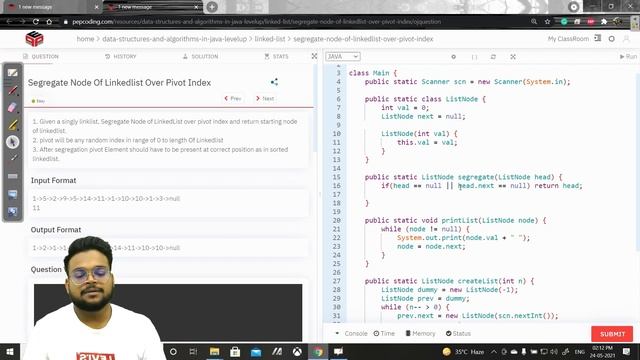
Task: Click the 'Input Format' heading
Action: 53,180
